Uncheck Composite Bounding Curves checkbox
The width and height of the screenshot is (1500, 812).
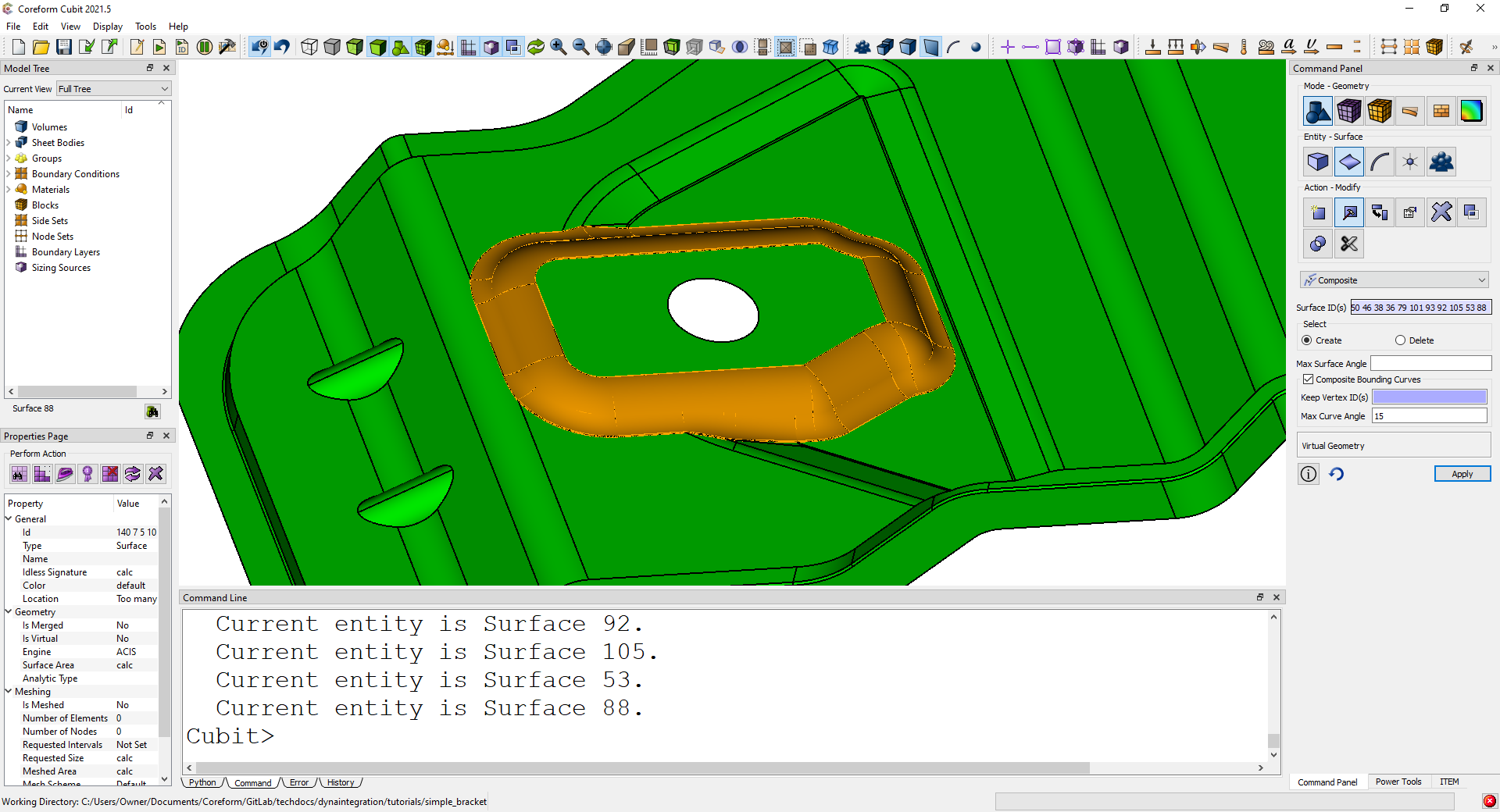tap(1308, 379)
